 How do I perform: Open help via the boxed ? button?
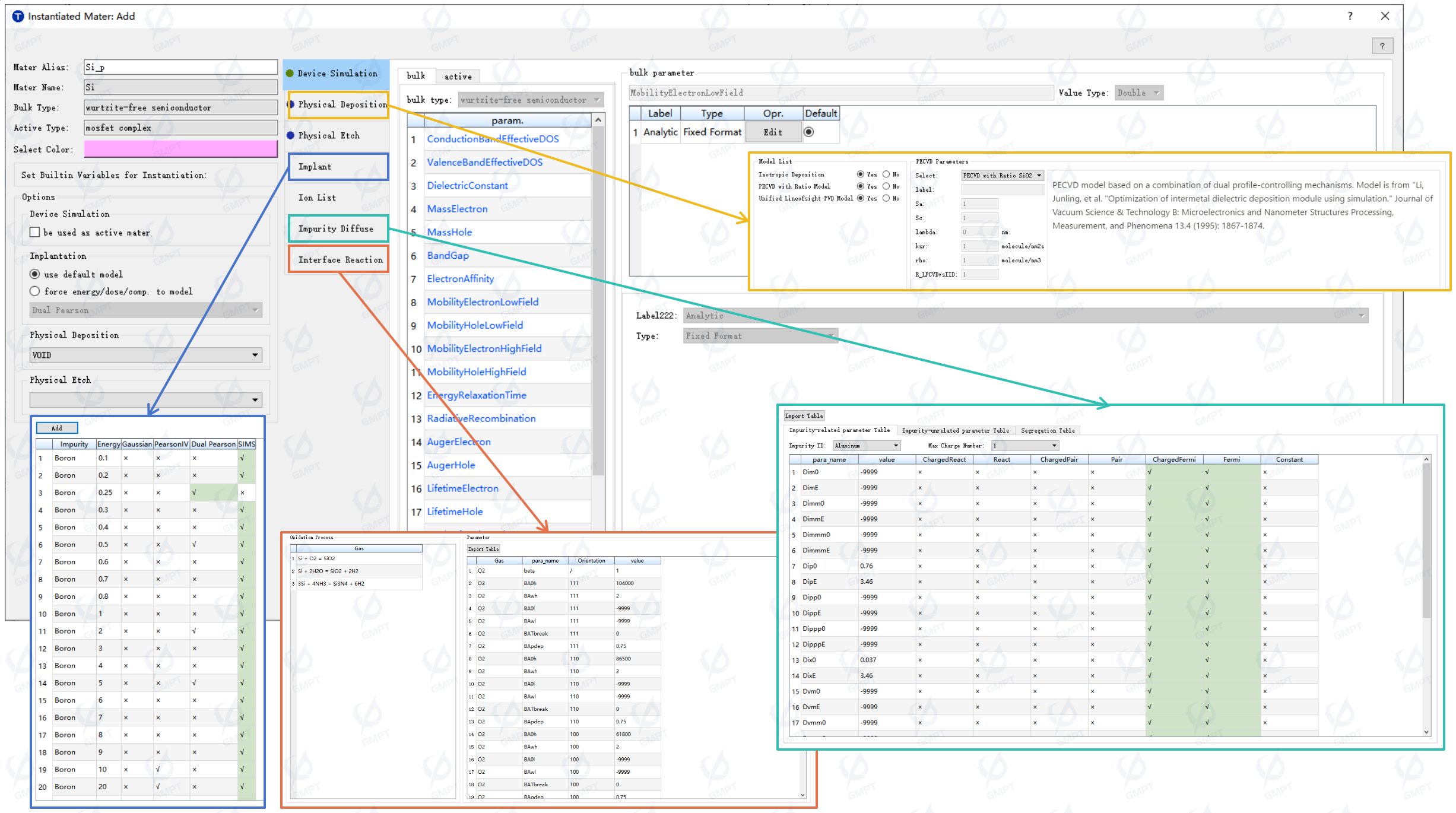click(x=1382, y=46)
